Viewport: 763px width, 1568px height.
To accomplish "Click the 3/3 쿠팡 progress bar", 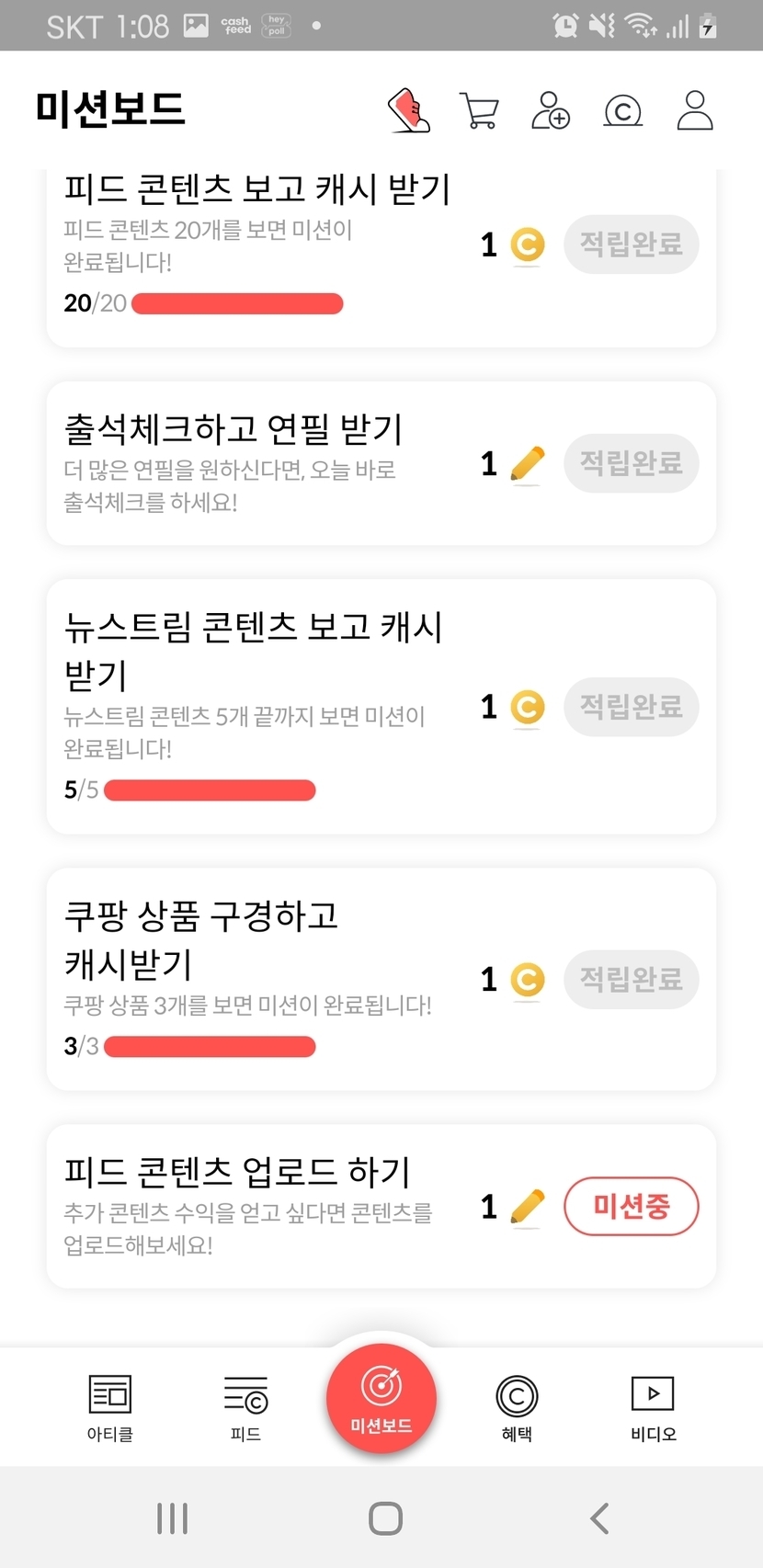I will pos(210,1046).
